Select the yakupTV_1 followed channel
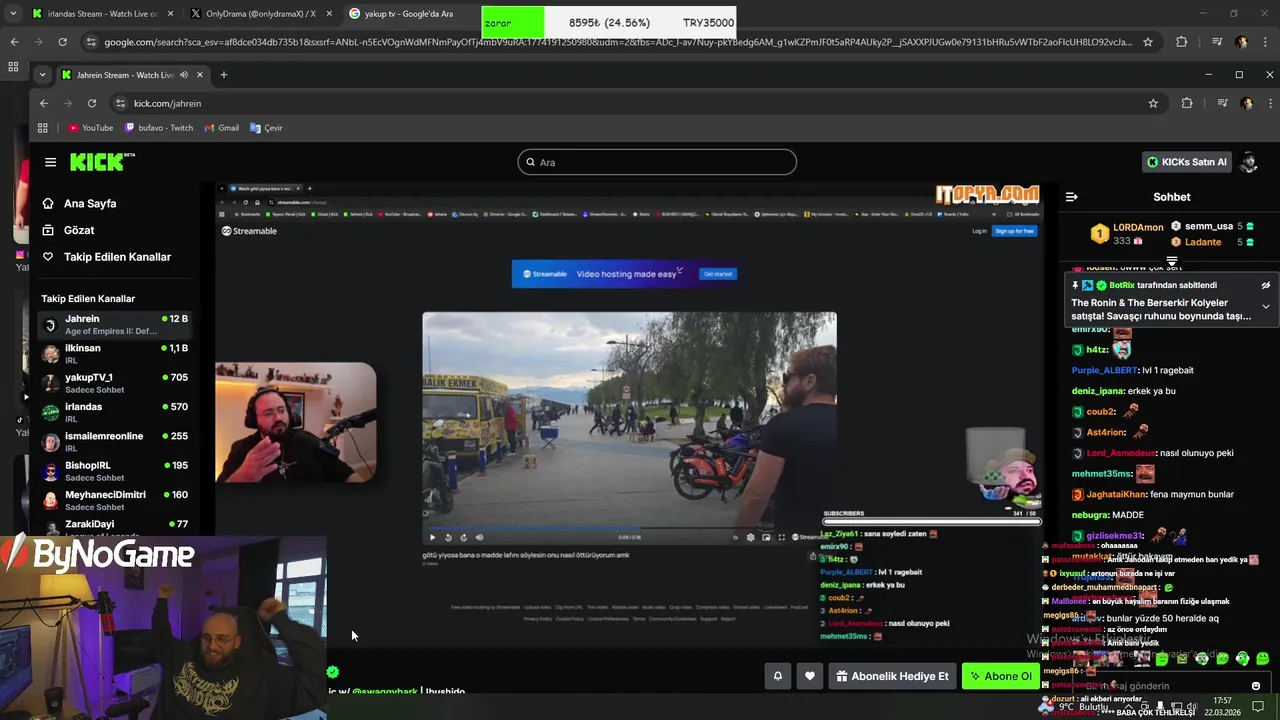The width and height of the screenshot is (1280, 720). pos(115,382)
